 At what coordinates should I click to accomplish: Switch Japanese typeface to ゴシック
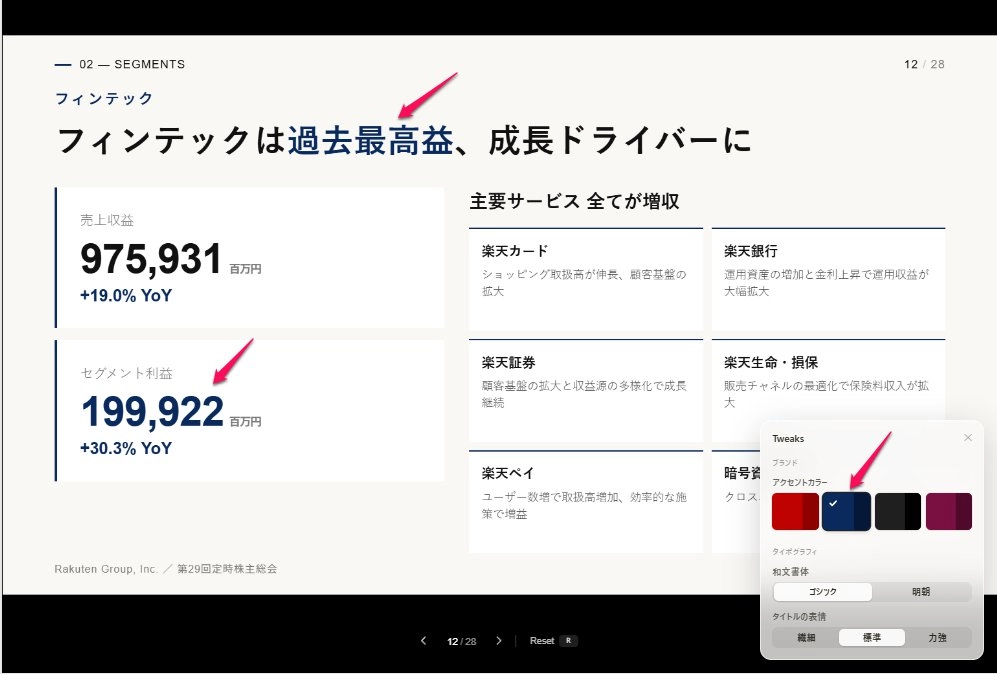click(x=823, y=592)
